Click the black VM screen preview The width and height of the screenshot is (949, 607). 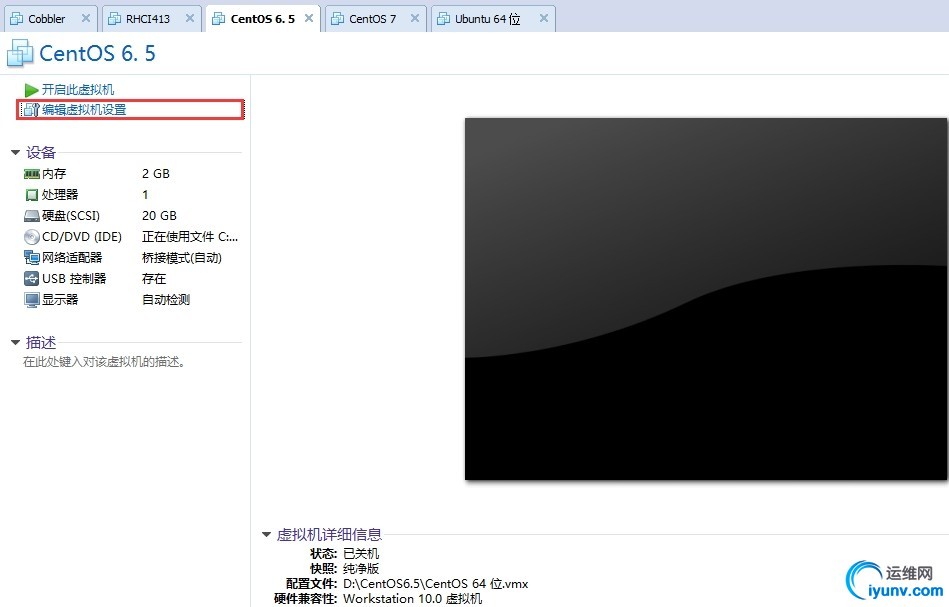[706, 299]
